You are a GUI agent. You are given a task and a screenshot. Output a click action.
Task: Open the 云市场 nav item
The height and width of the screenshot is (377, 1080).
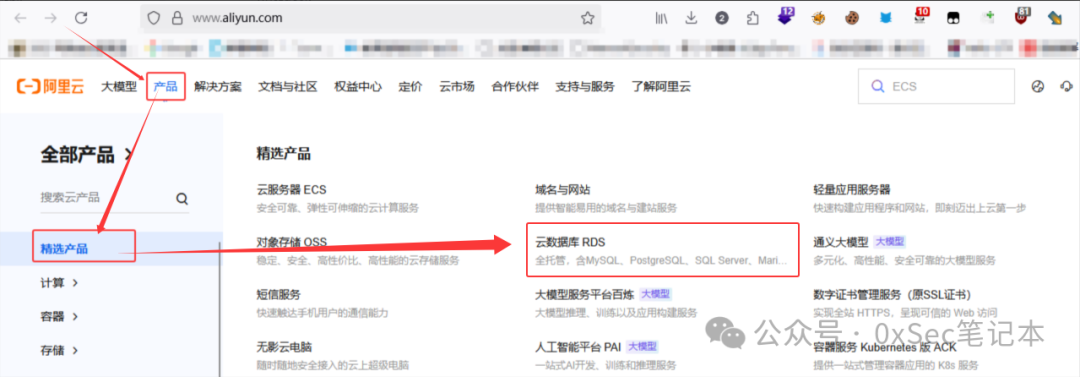pyautogui.click(x=457, y=87)
